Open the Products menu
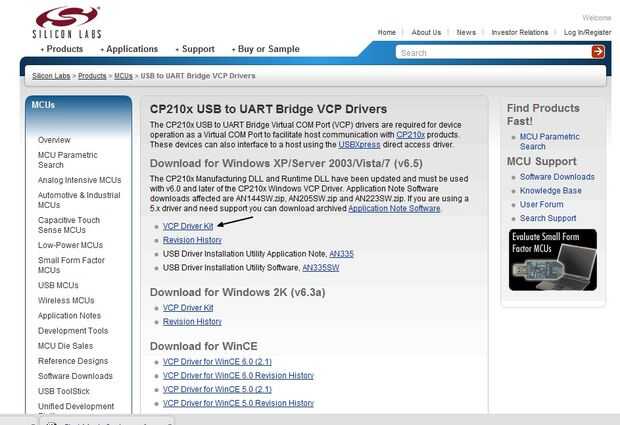 click(x=62, y=49)
